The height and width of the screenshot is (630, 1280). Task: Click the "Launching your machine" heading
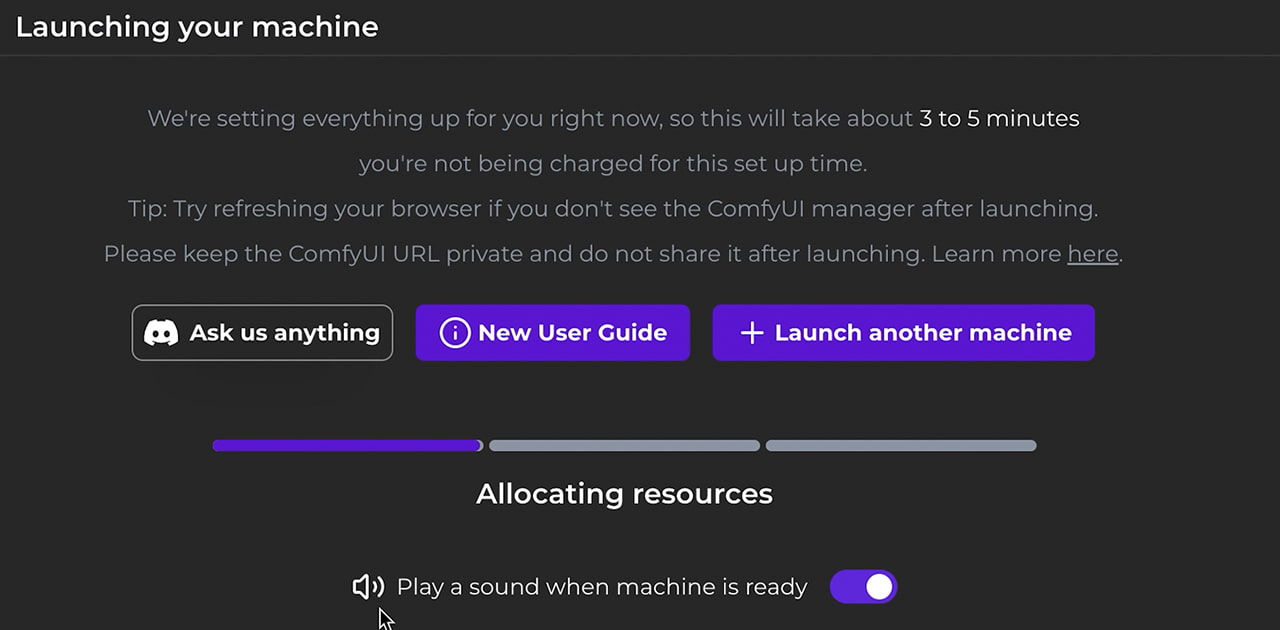click(x=197, y=27)
